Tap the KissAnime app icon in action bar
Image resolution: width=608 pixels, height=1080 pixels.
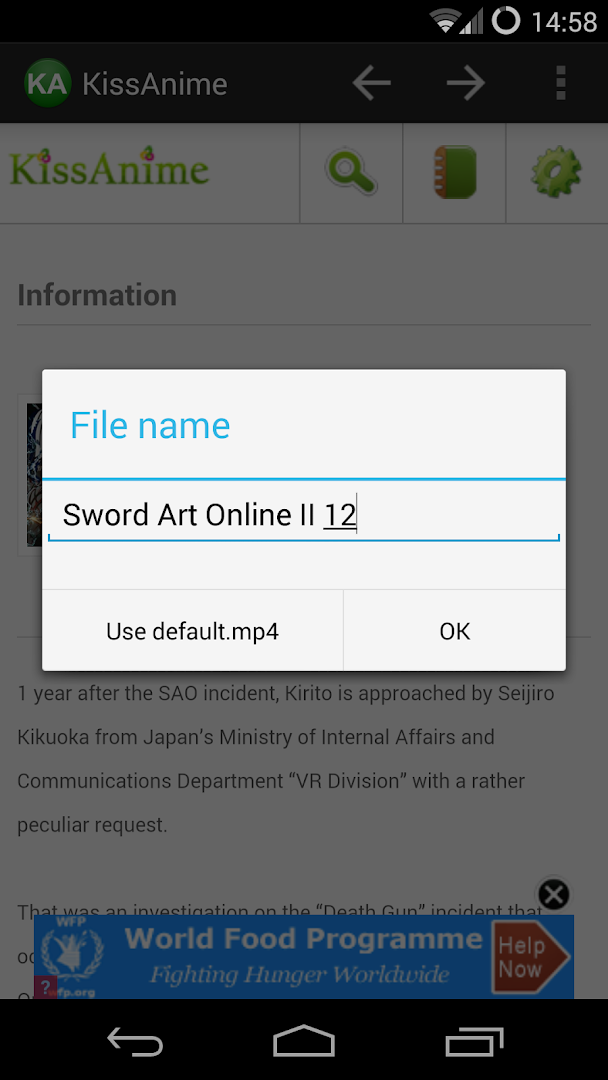[x=47, y=84]
